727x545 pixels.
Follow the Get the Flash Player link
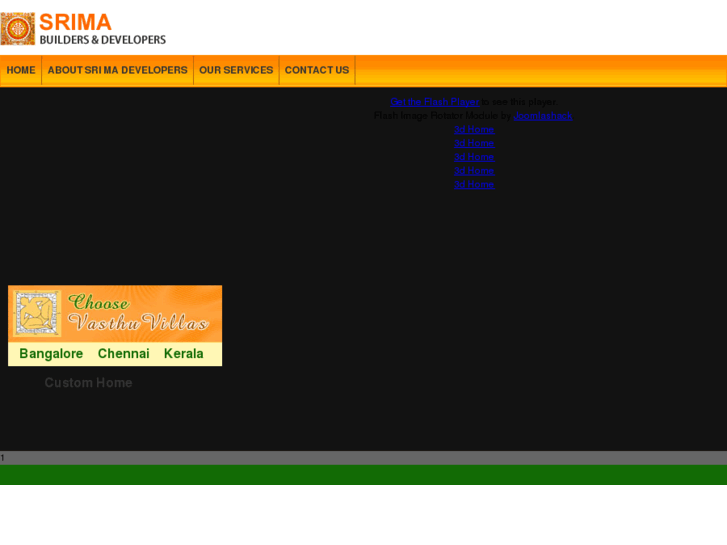[434, 102]
